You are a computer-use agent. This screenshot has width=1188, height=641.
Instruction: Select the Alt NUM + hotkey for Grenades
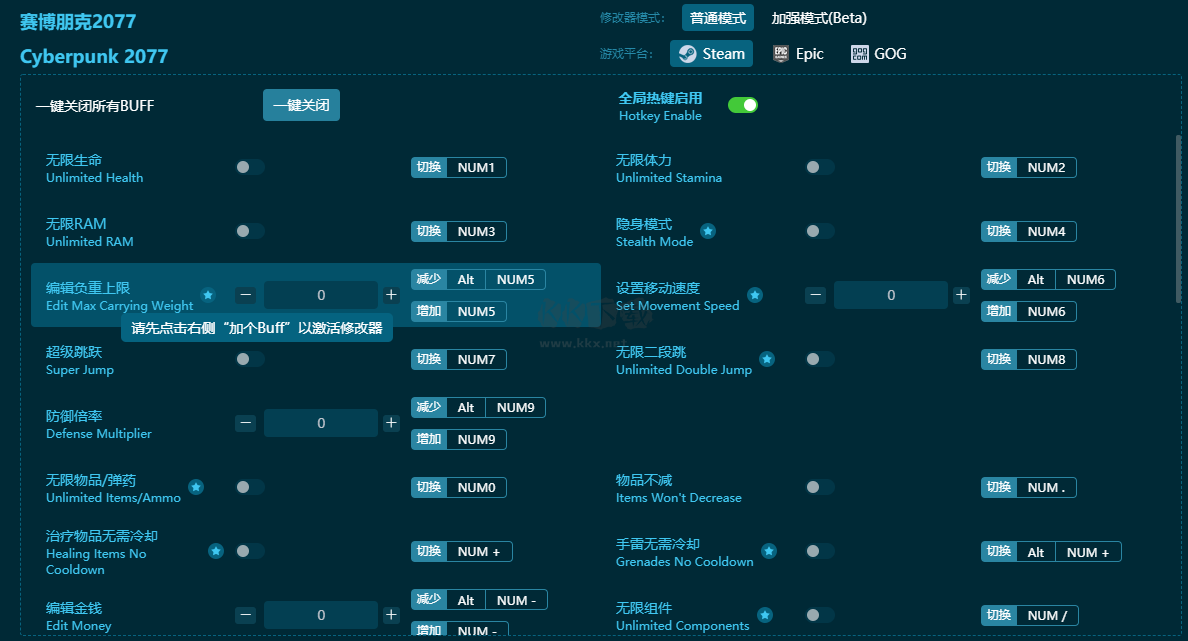[1051, 552]
